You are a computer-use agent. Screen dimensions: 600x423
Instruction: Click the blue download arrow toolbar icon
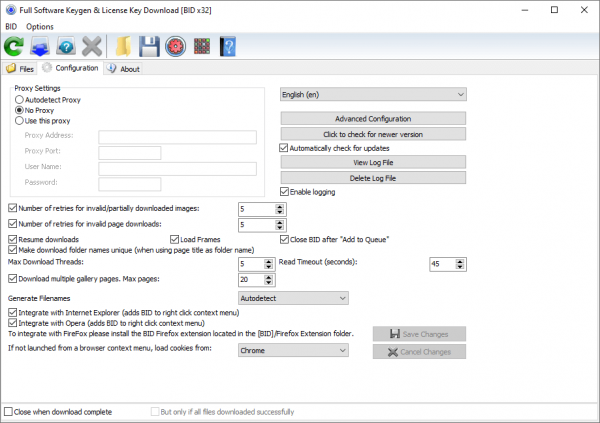[x=40, y=47]
